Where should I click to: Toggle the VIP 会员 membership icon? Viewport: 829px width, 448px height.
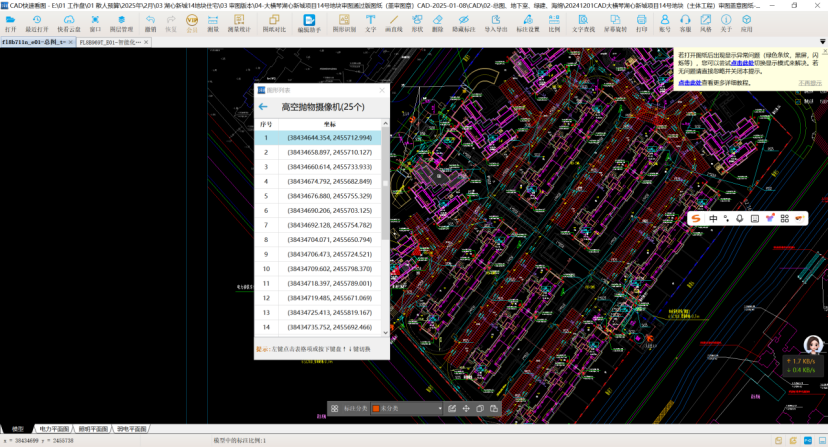tap(192, 22)
